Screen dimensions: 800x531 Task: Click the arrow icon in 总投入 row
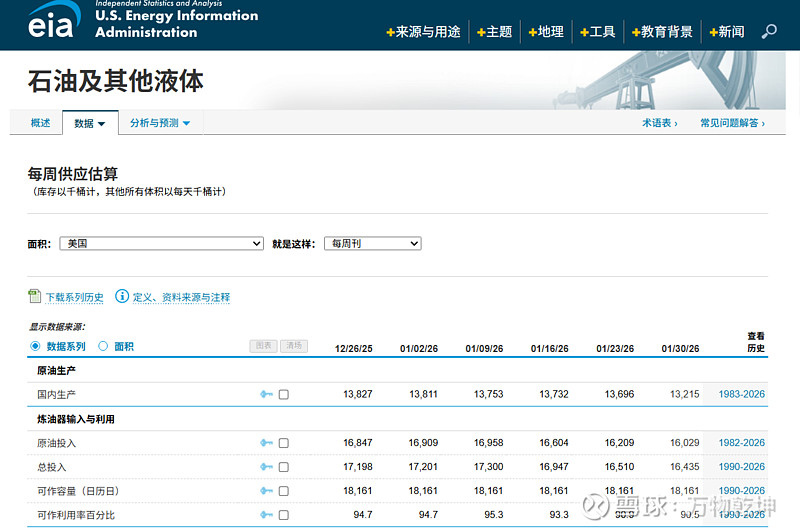(266, 467)
